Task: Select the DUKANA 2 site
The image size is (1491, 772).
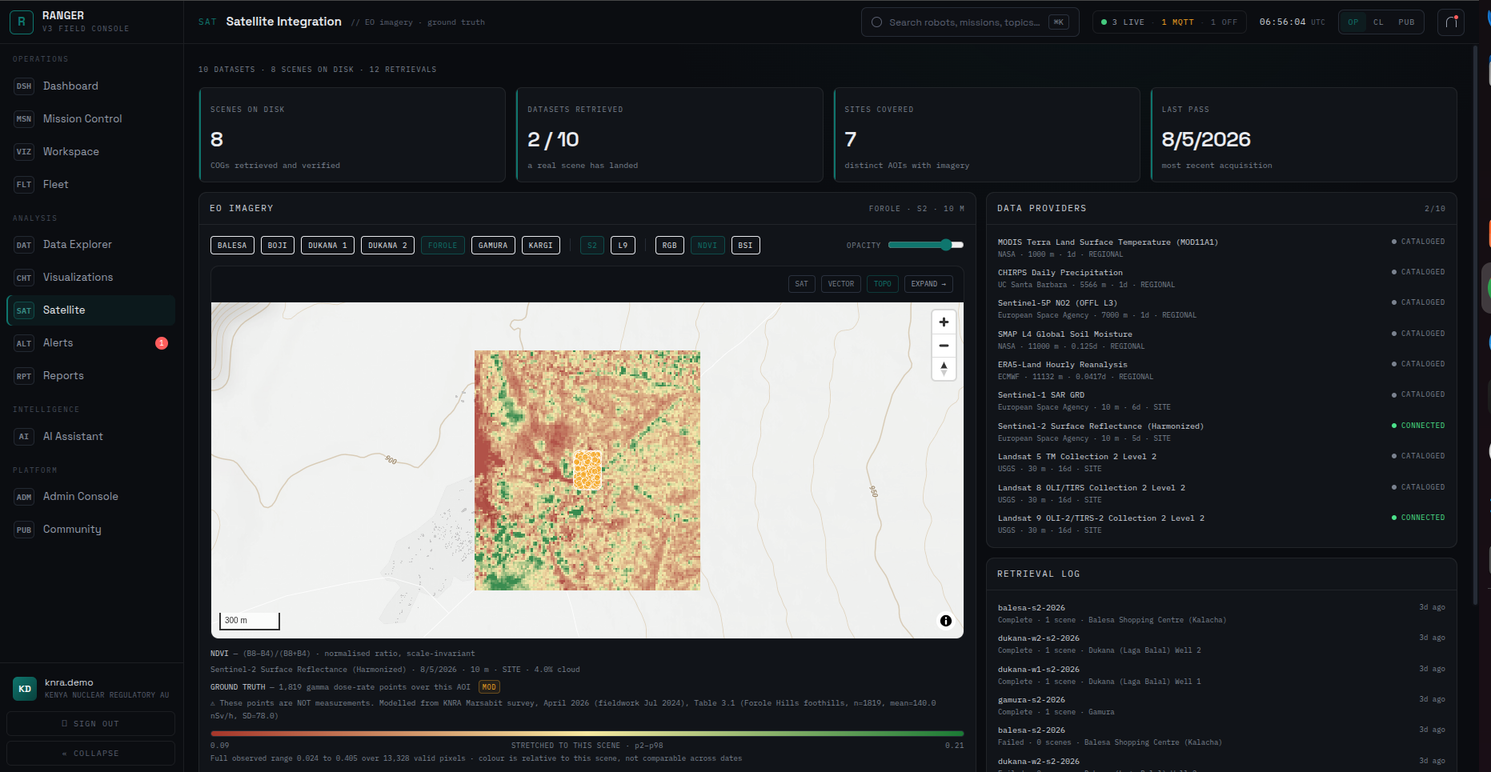Action: pyautogui.click(x=387, y=245)
